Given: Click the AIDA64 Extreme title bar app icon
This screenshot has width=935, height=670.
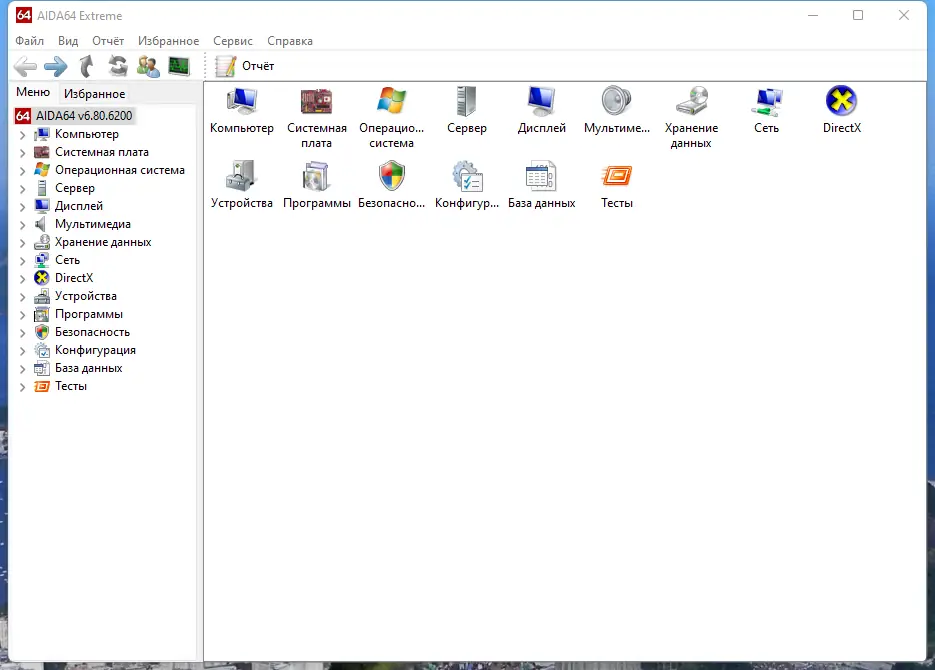Looking at the screenshot, I should point(24,15).
